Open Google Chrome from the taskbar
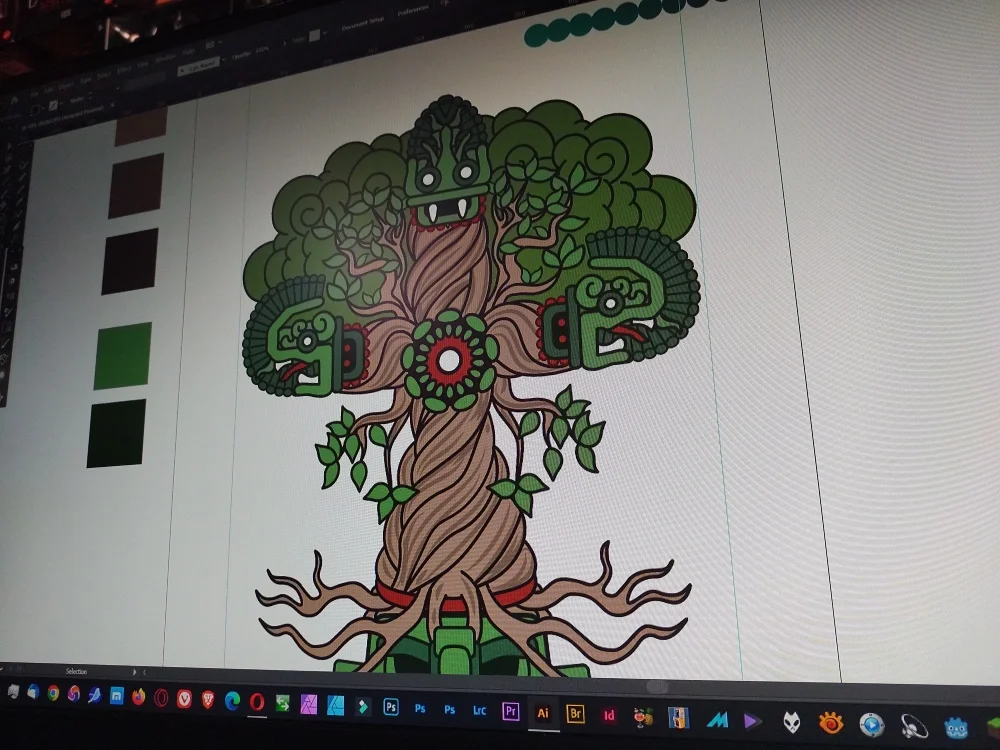Image resolution: width=1000 pixels, height=750 pixels. coord(54,693)
